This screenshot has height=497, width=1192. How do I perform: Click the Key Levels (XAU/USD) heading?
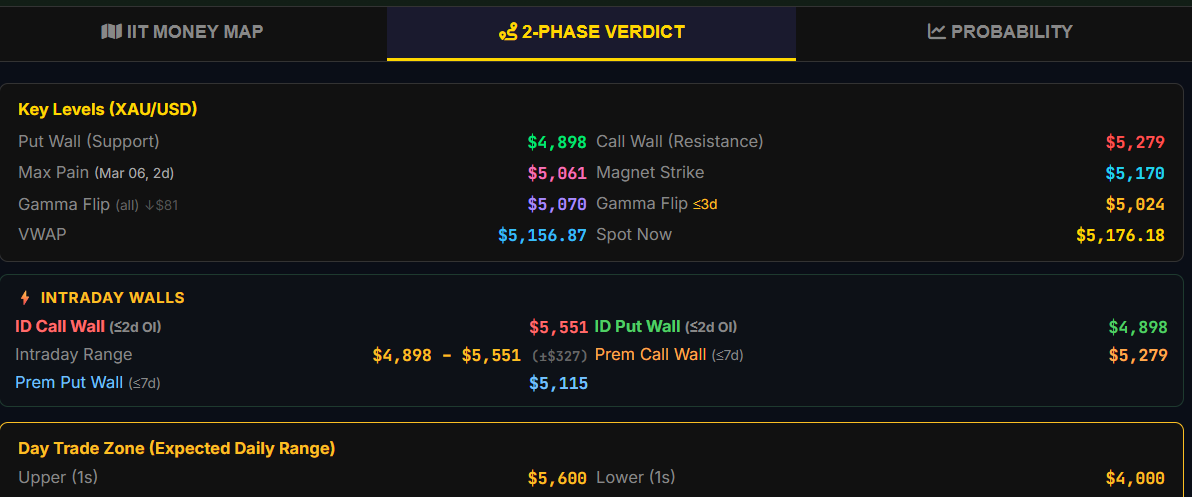(x=107, y=110)
